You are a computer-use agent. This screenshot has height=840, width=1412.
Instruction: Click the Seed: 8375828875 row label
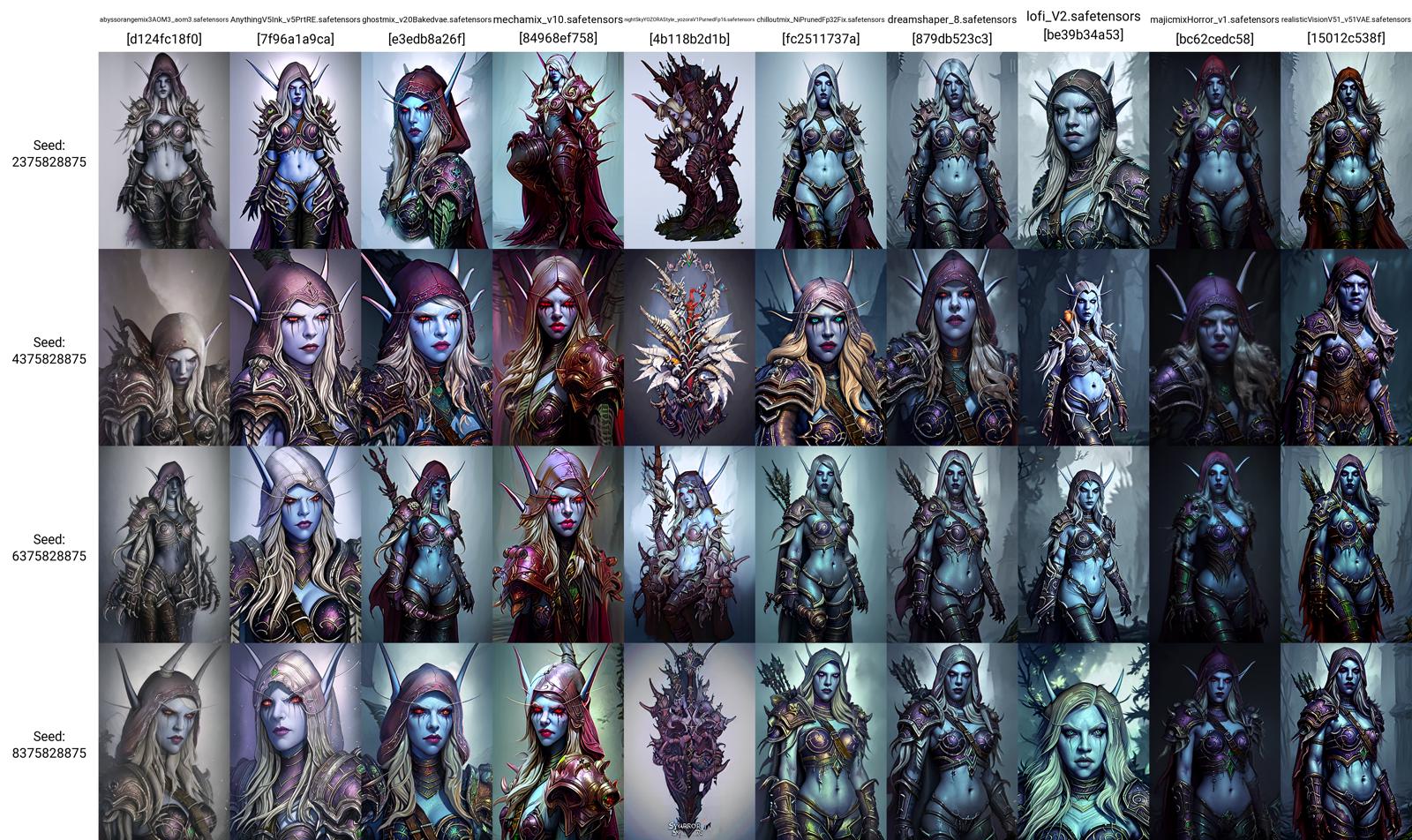click(x=49, y=744)
